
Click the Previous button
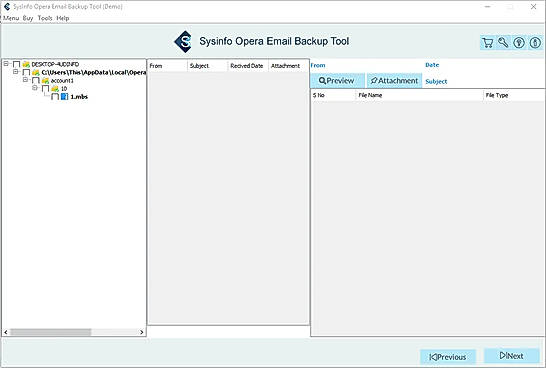click(x=448, y=357)
